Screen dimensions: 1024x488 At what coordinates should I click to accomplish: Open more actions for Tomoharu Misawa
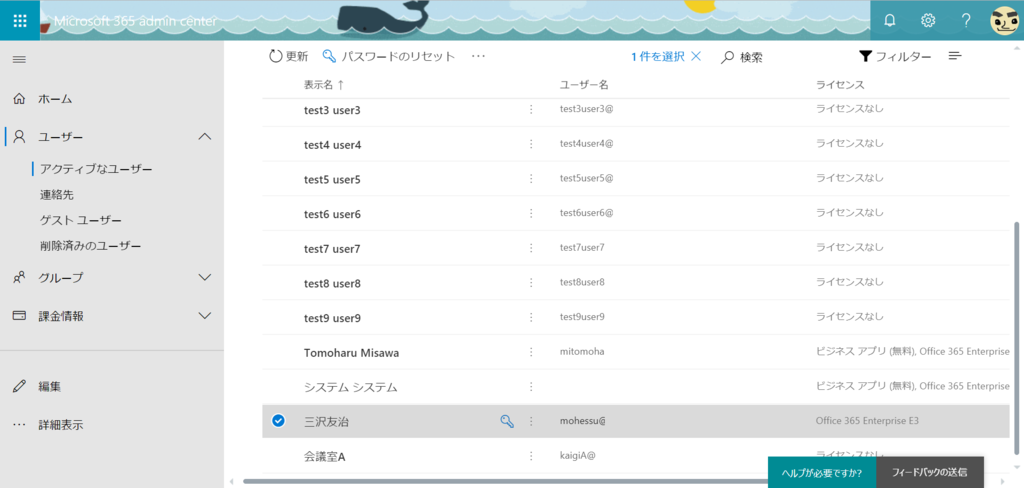tap(531, 351)
